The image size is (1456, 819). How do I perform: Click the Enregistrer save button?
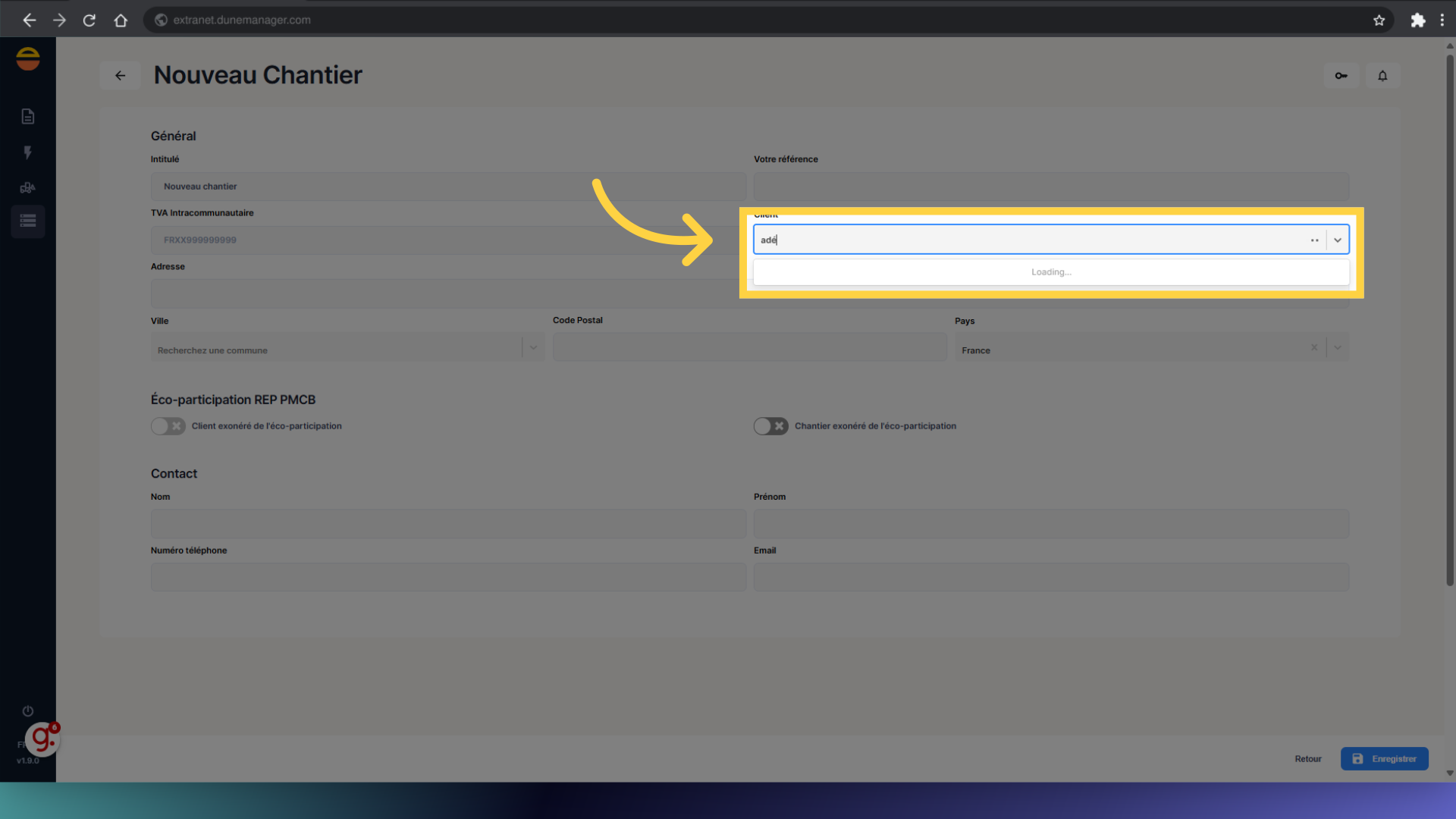coord(1384,759)
